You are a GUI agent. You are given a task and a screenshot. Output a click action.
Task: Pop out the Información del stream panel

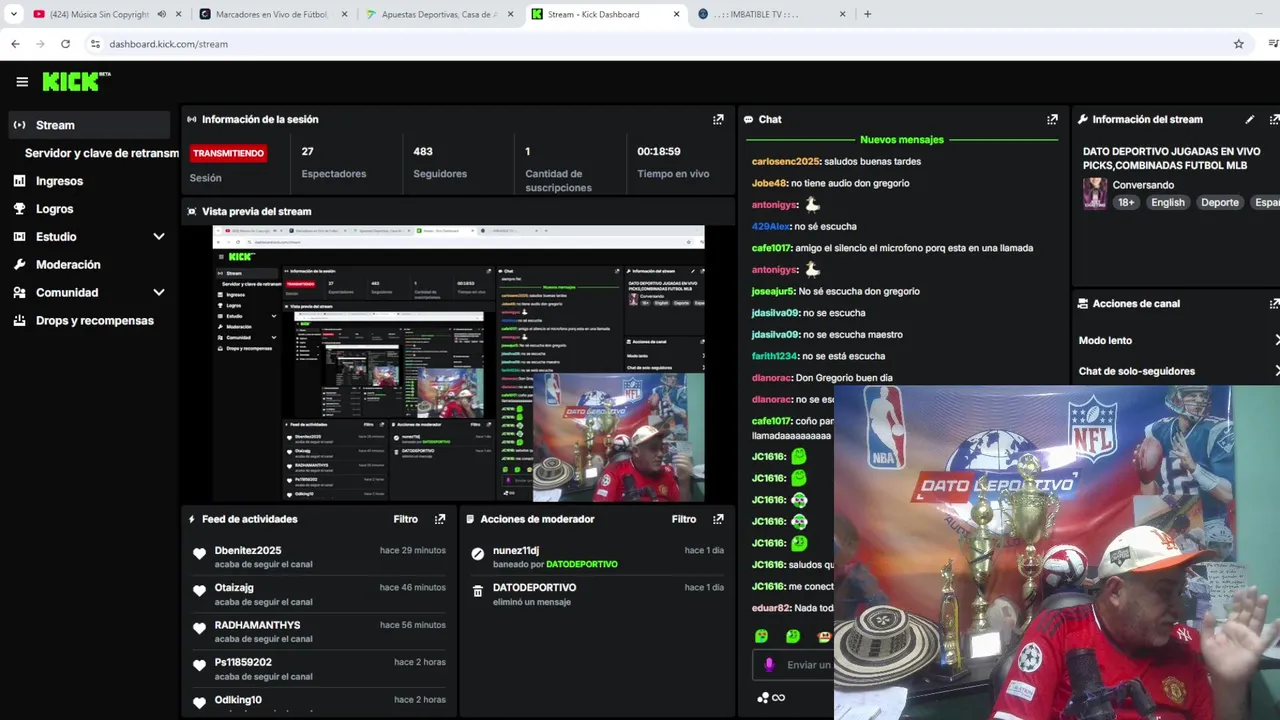coord(1274,119)
